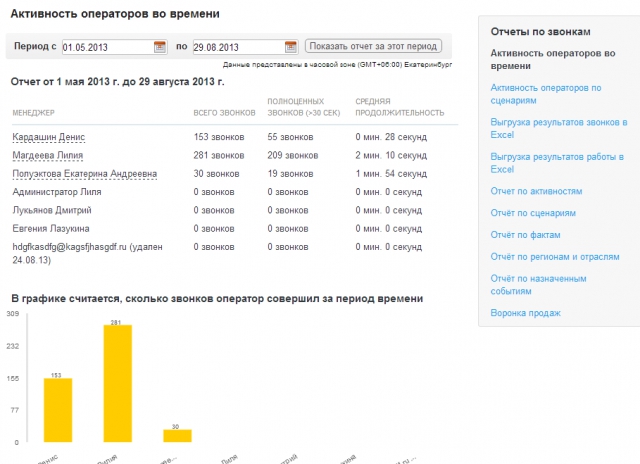Click chart axis value 309

pyautogui.click(x=13, y=313)
